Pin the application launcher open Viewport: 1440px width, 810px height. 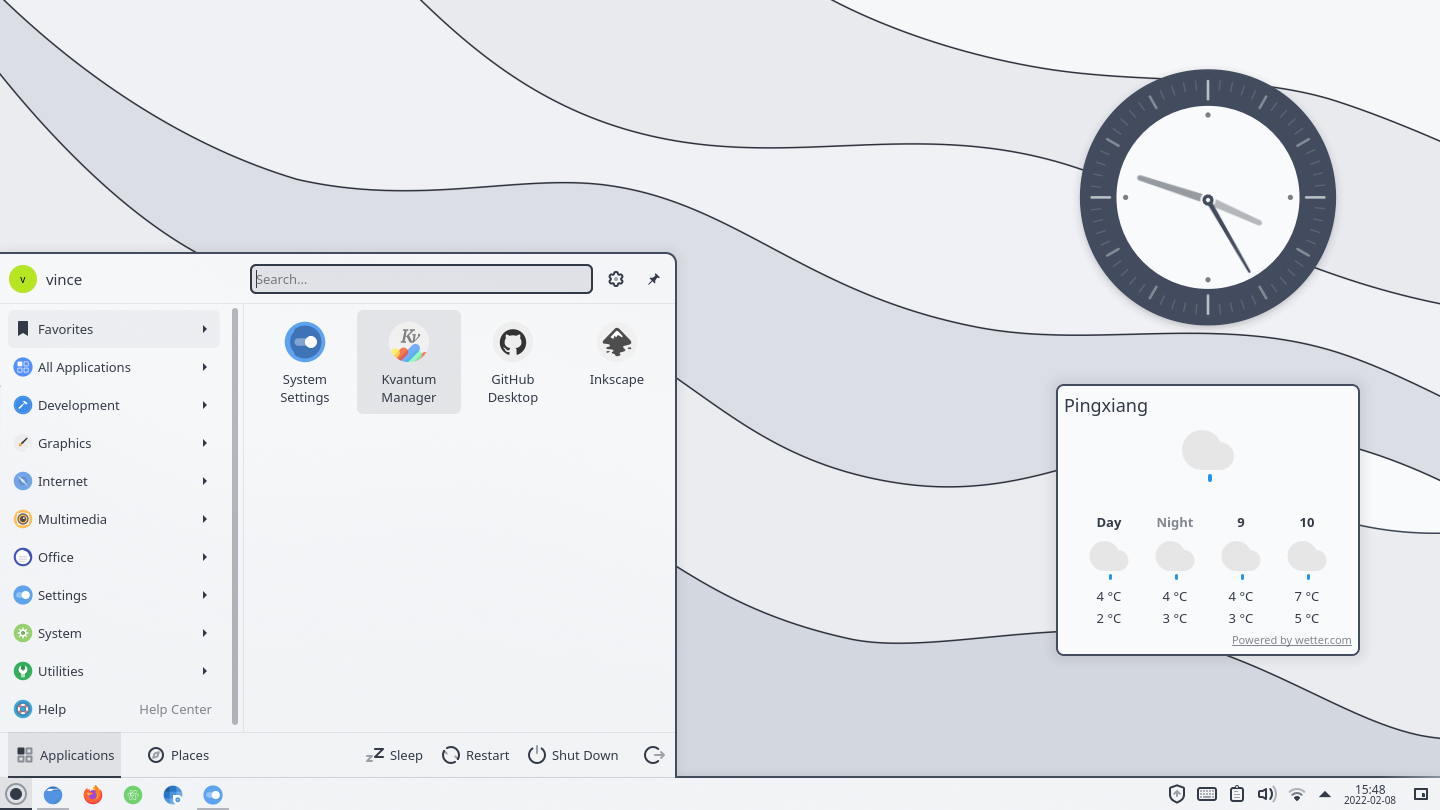tap(654, 279)
